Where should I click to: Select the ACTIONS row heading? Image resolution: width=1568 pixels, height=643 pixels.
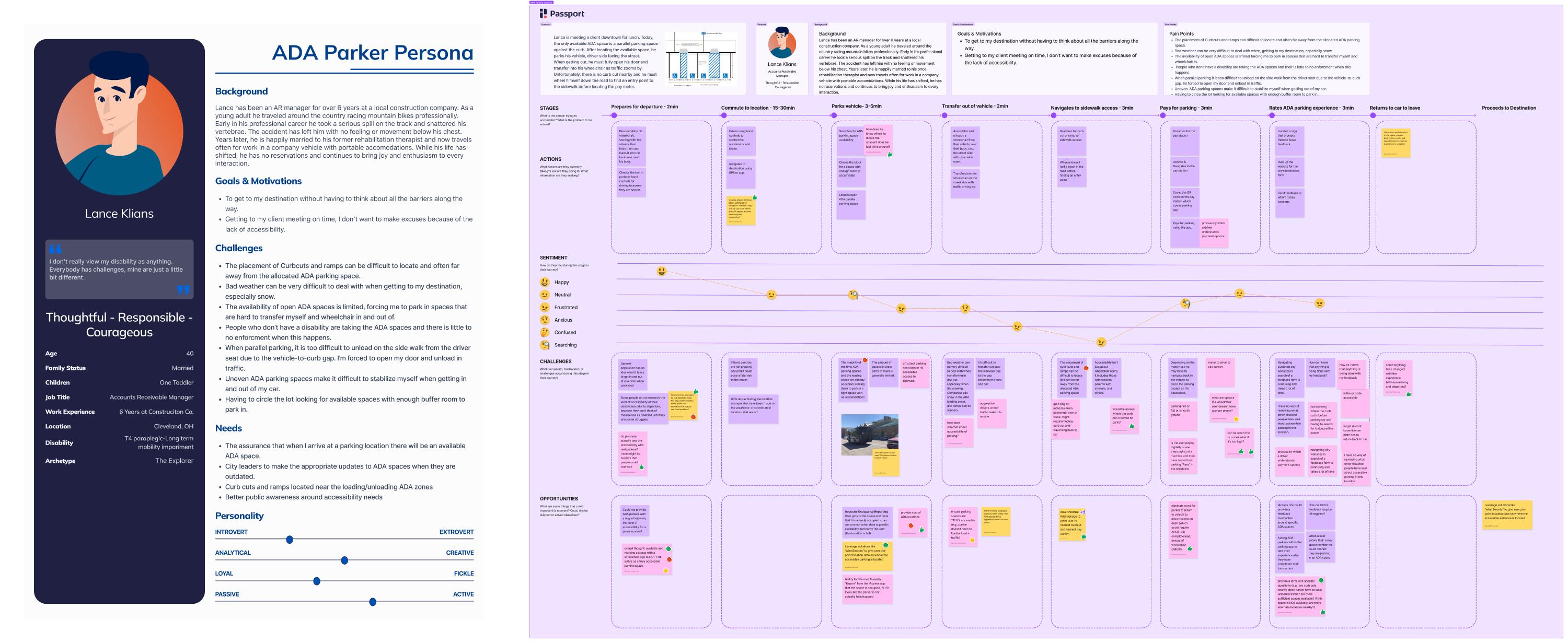[550, 159]
